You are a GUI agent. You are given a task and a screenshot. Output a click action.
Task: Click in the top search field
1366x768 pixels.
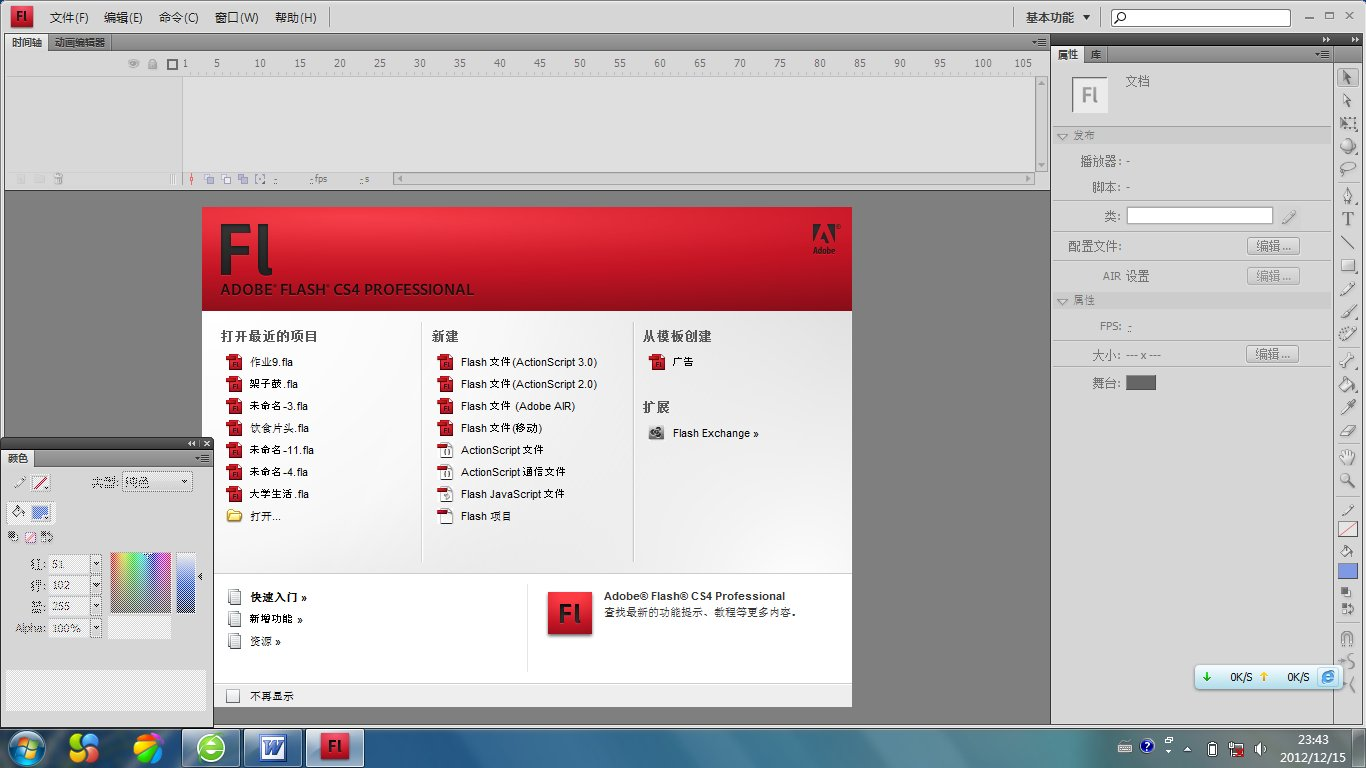(x=1201, y=17)
